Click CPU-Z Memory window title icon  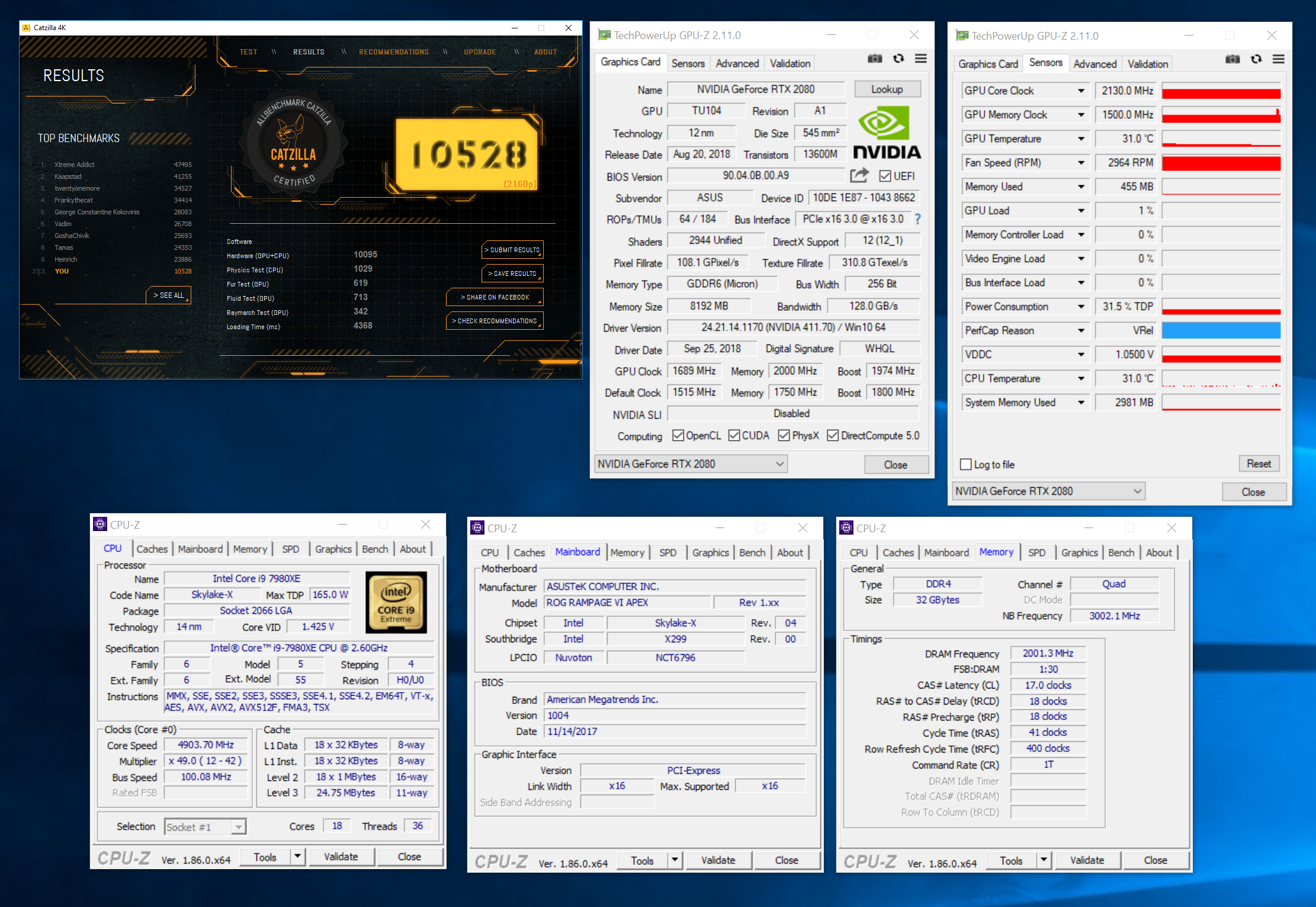(846, 528)
